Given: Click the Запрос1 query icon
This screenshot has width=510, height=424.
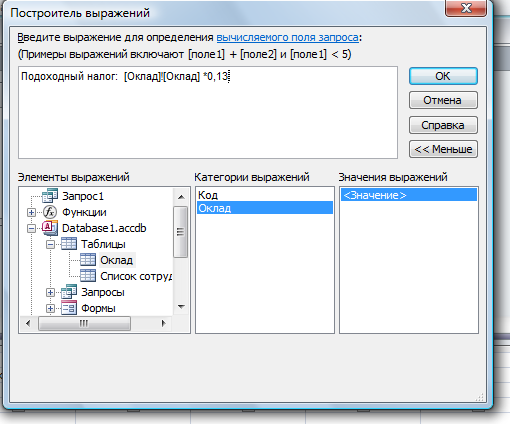Looking at the screenshot, I should pos(50,196).
